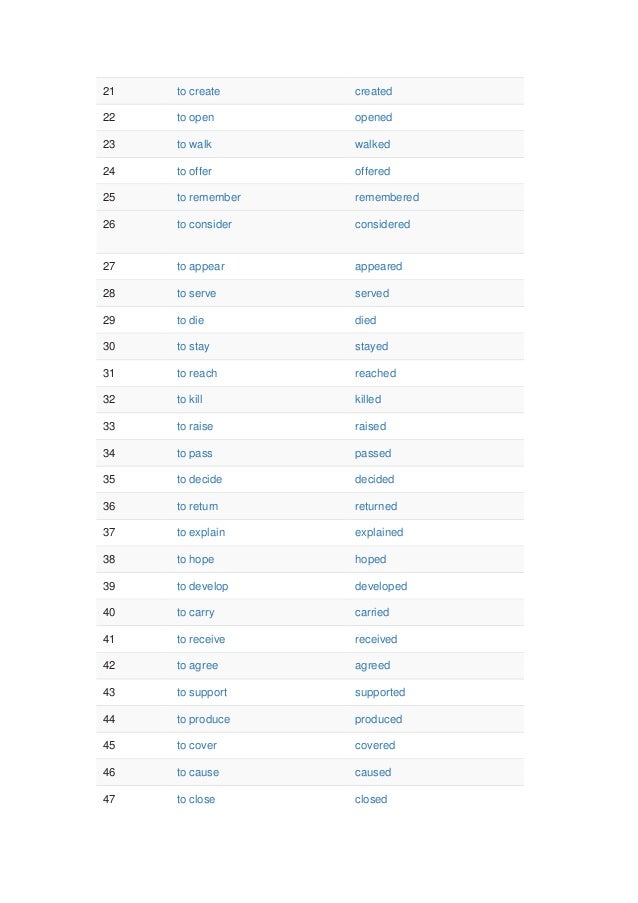Select the "to walk" link
This screenshot has width=638, height=903.
194,144
